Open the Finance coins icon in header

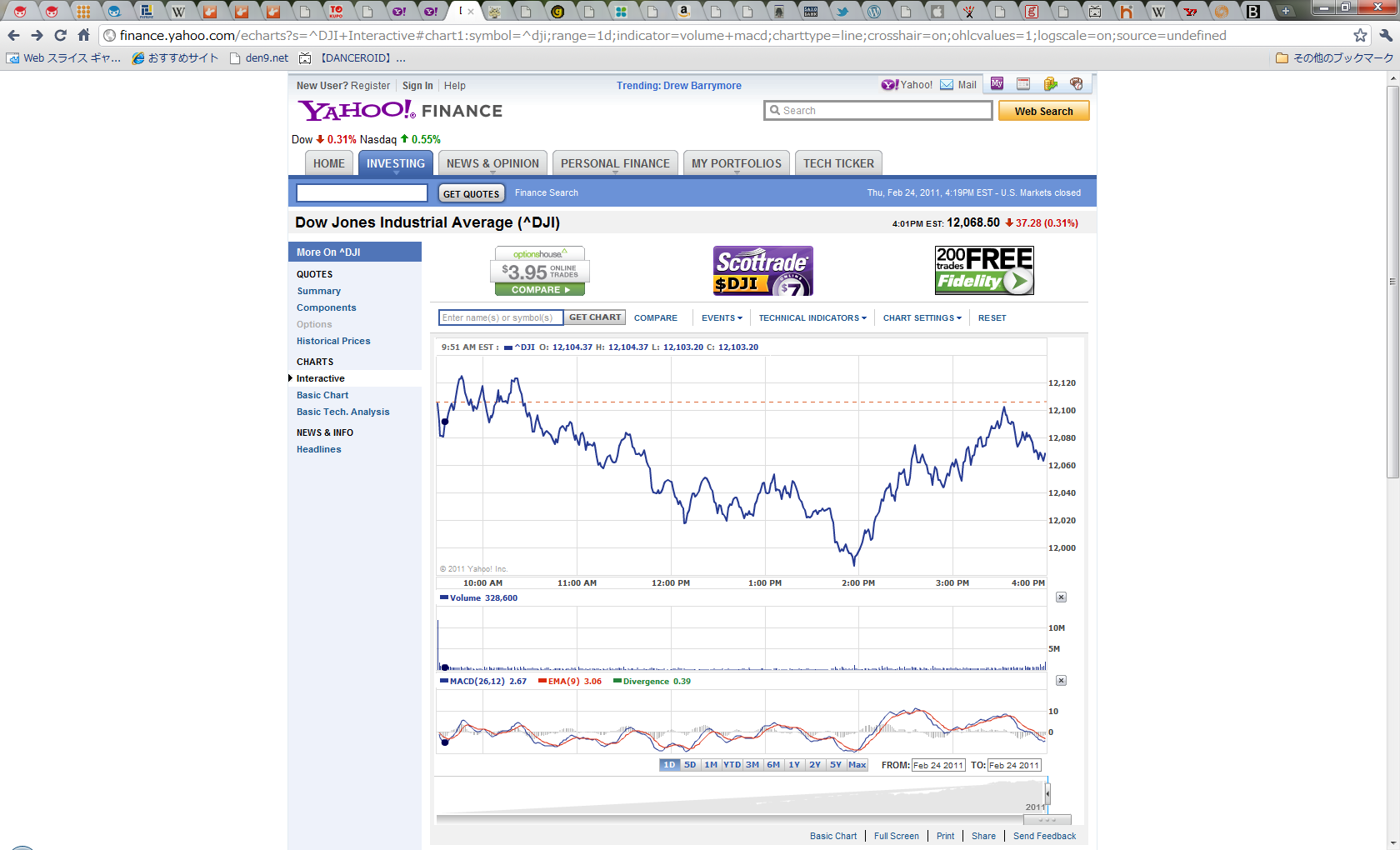click(x=1050, y=84)
